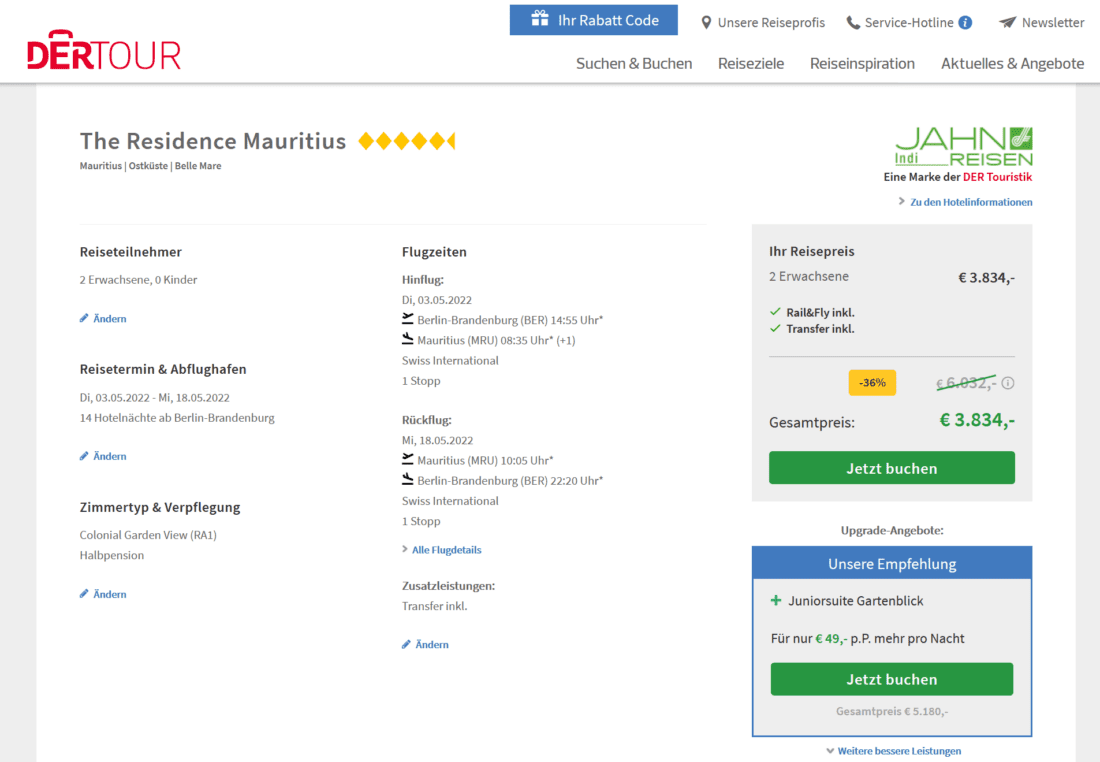Click the Jahn Reisen brand logo
Image resolution: width=1100 pixels, height=762 pixels.
pyautogui.click(x=964, y=147)
